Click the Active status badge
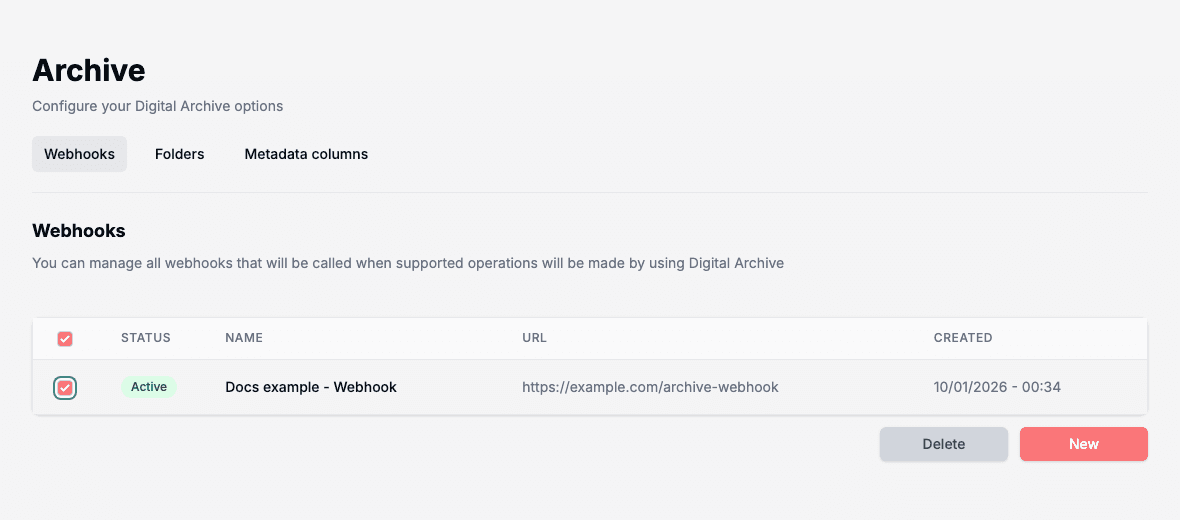The height and width of the screenshot is (520, 1180). click(149, 387)
